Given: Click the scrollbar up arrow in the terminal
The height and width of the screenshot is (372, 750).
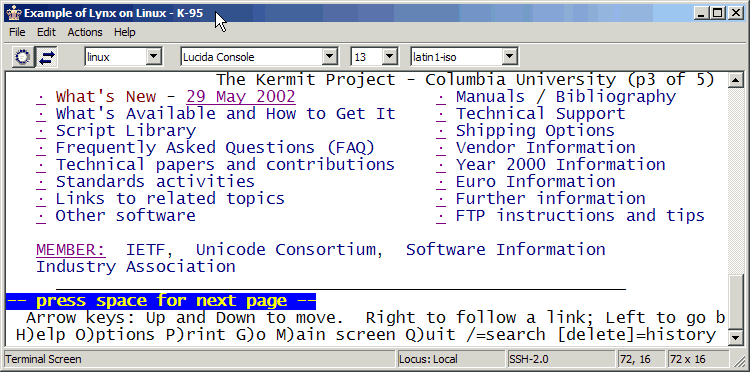Looking at the screenshot, I should coord(735,80).
